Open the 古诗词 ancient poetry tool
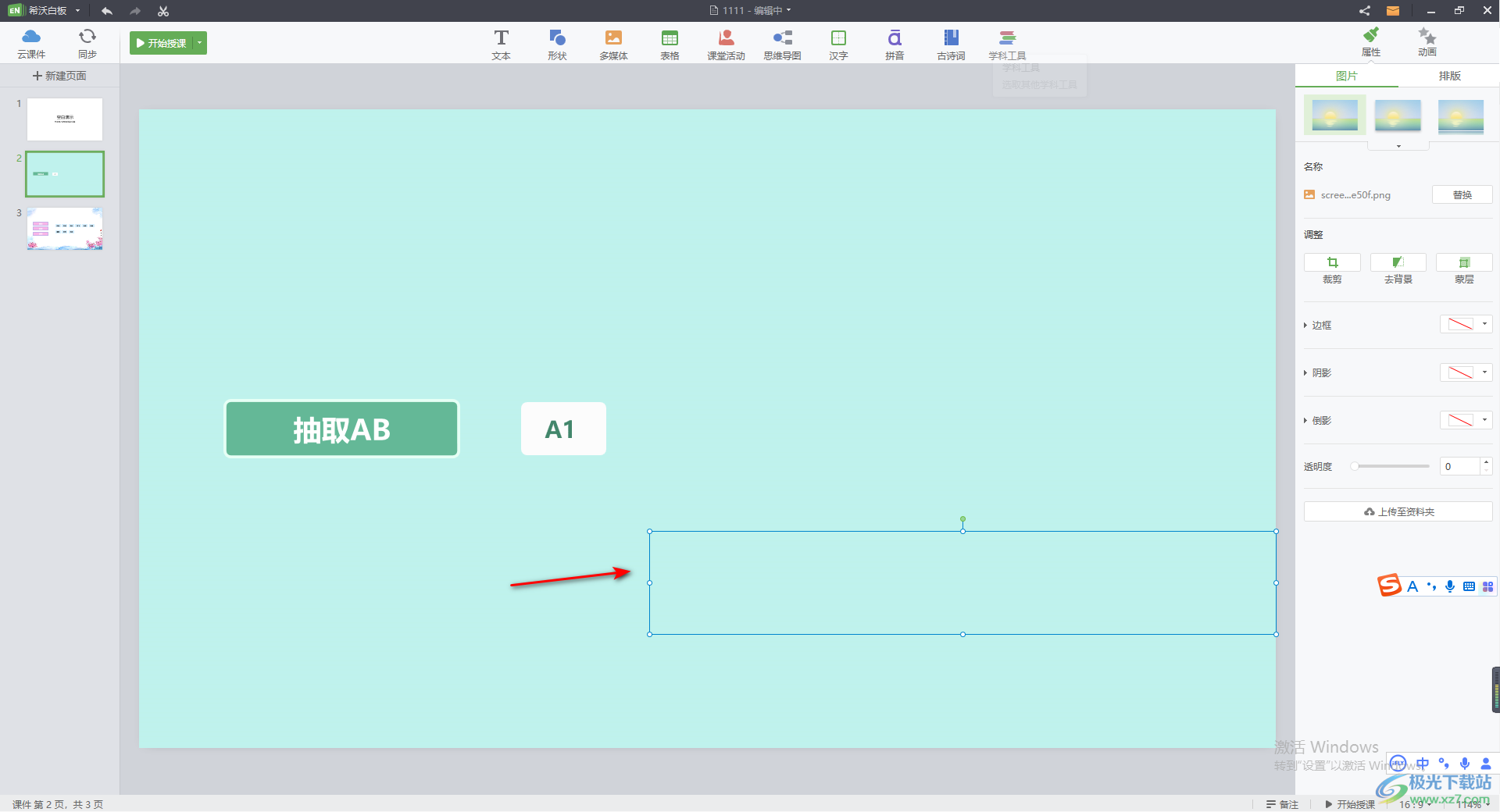Screen dimensions: 1500x812 click(951, 45)
